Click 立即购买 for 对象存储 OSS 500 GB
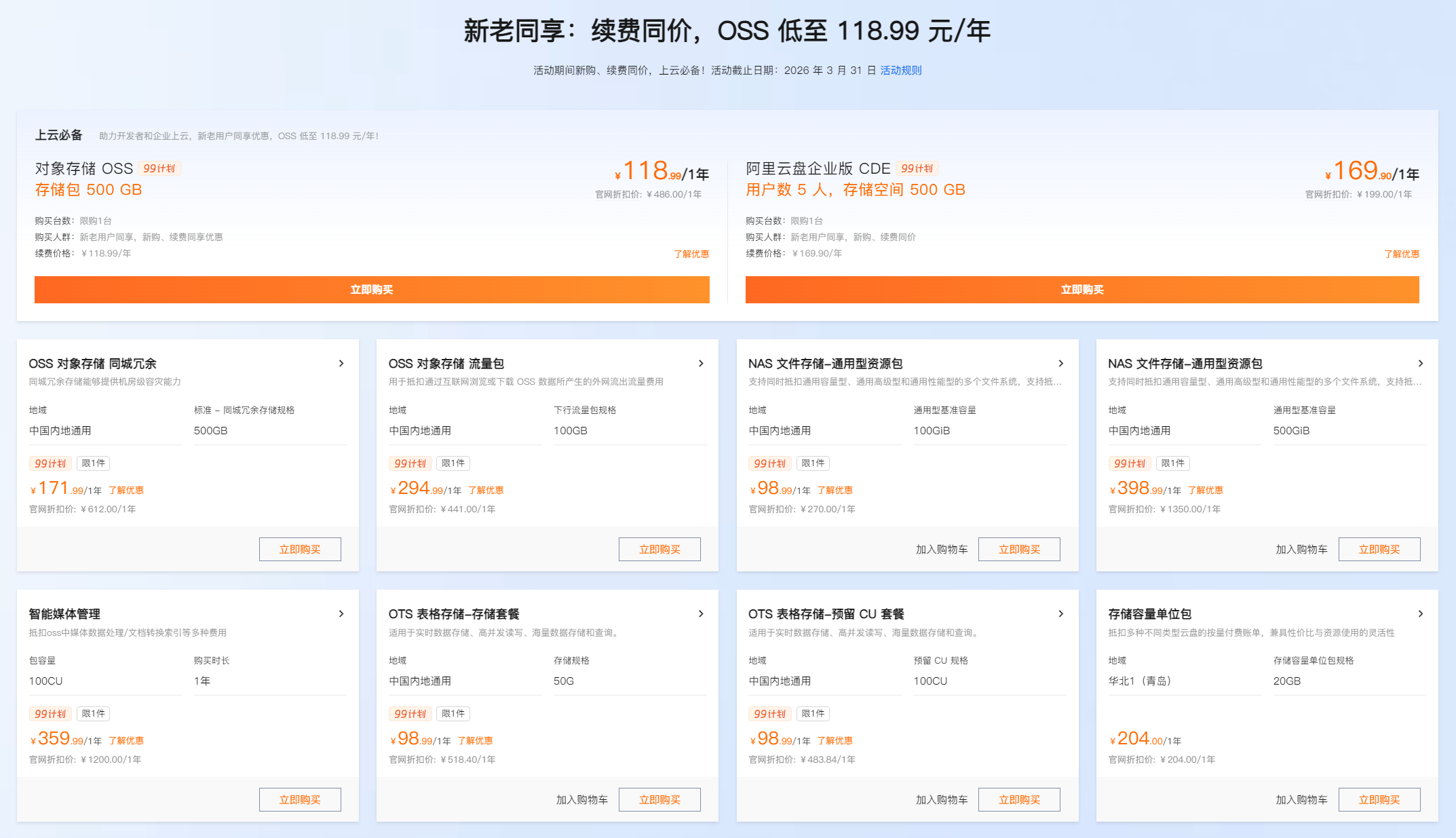The image size is (1456, 838). point(372,290)
